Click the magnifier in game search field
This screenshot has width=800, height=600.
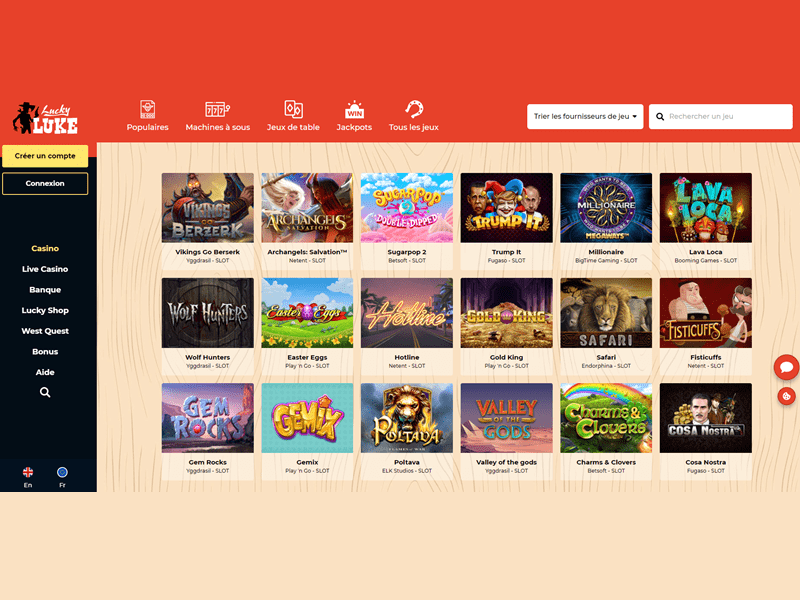(660, 117)
